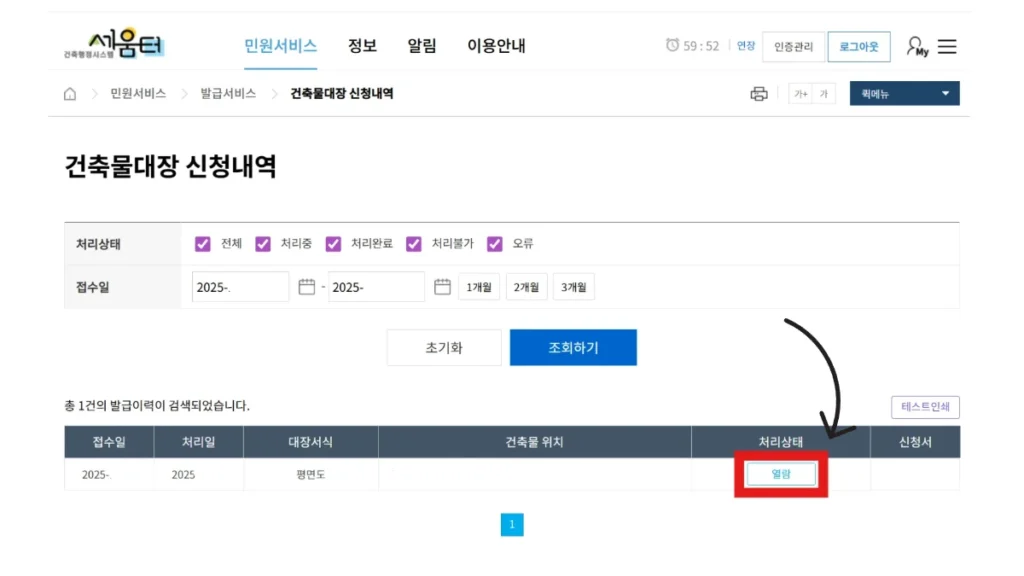
Task: Open the hamburger menu icon
Action: click(946, 46)
